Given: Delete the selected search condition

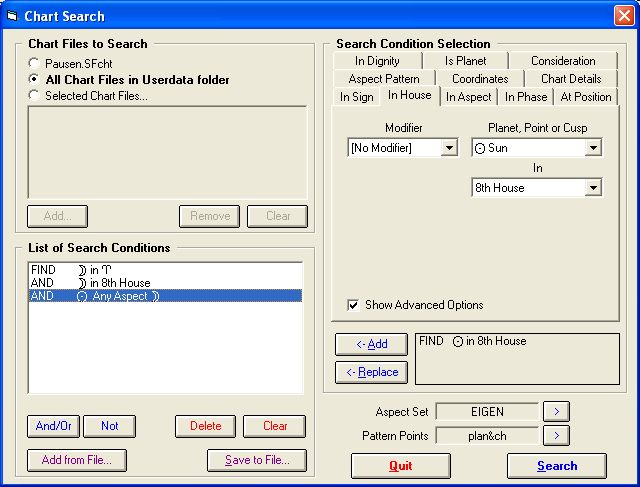Looking at the screenshot, I should pos(206,426).
